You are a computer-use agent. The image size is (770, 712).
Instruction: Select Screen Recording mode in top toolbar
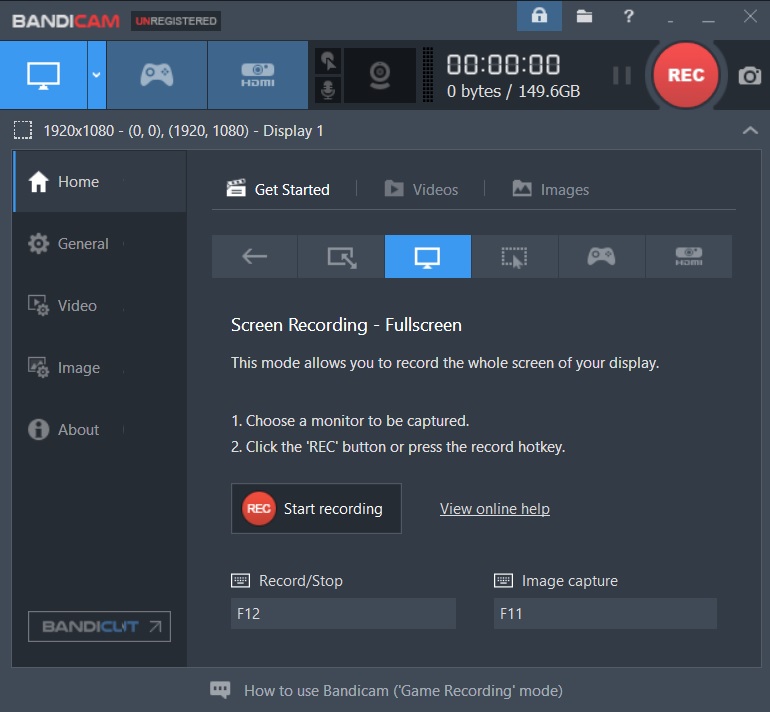tap(43, 75)
